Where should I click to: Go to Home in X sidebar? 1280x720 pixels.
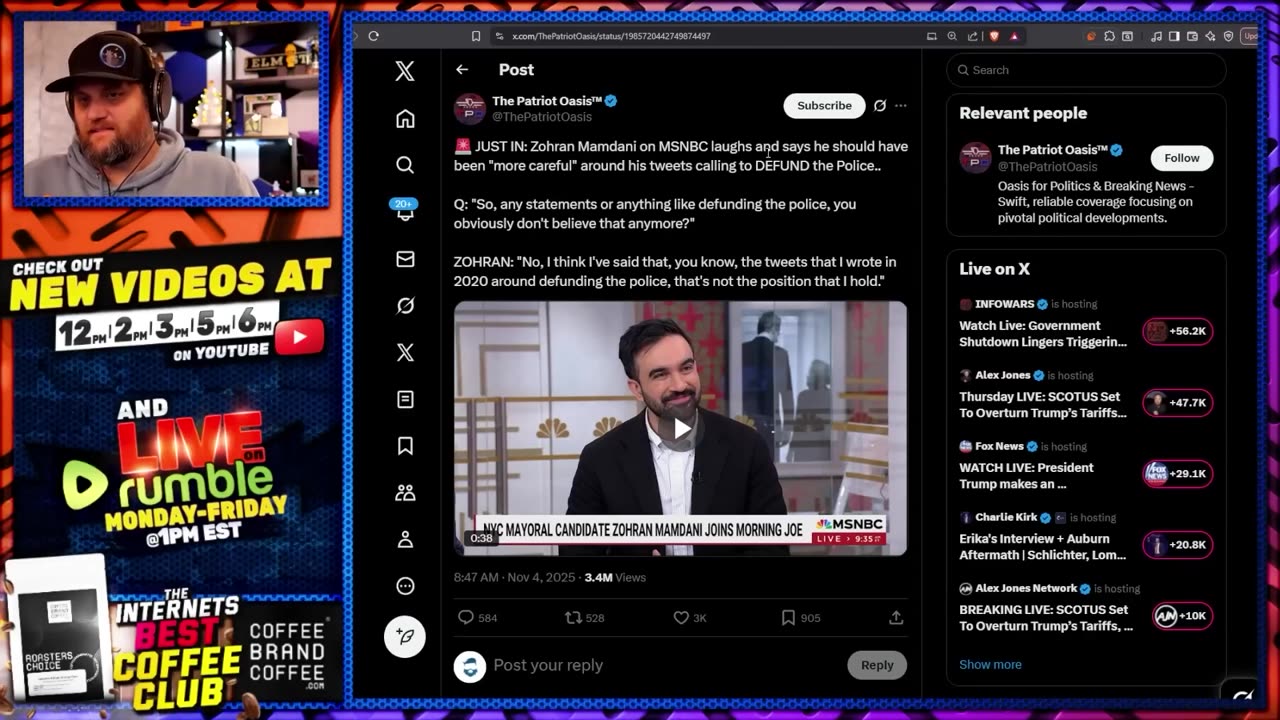point(405,118)
